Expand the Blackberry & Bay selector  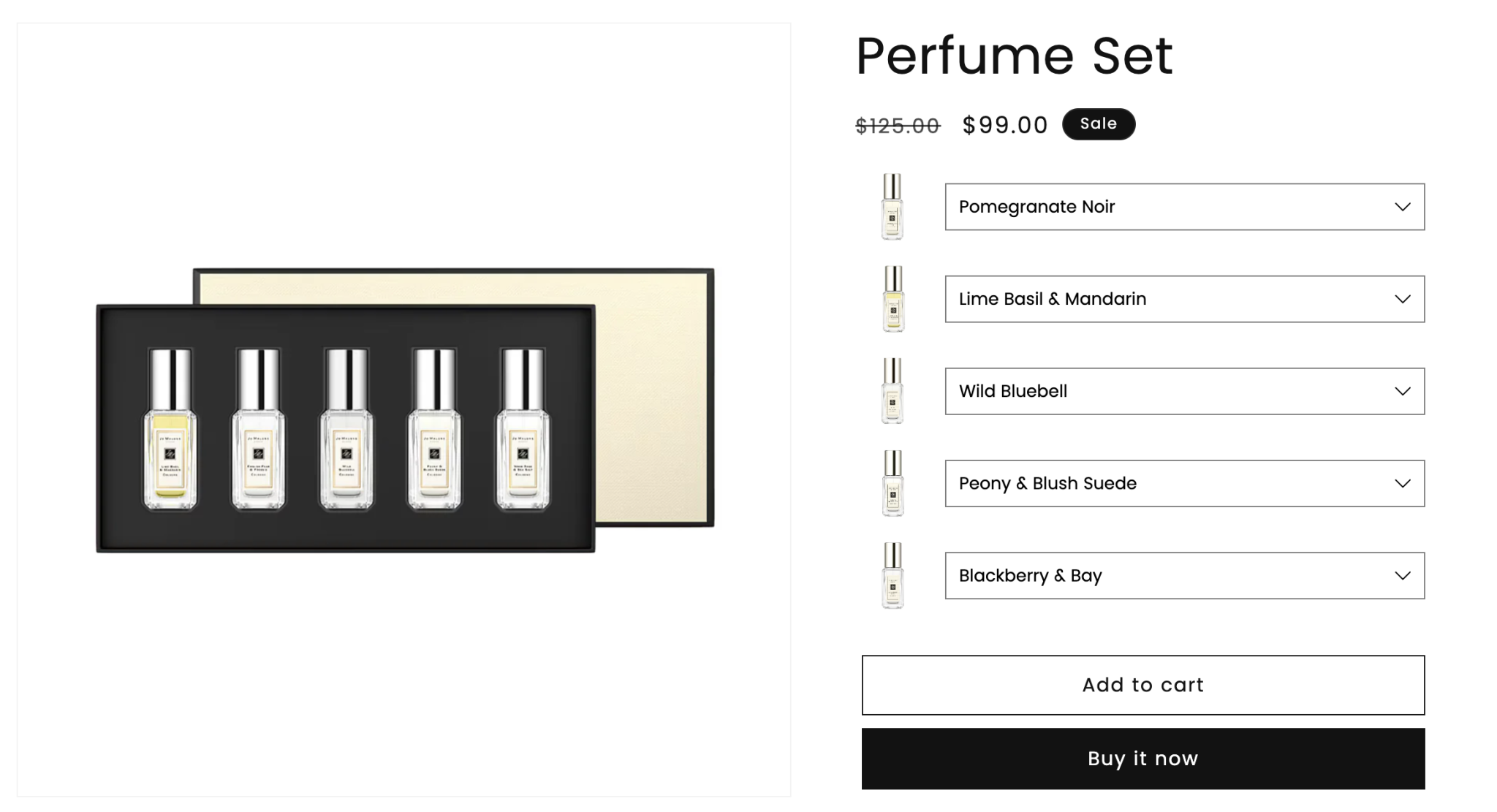click(x=1184, y=575)
